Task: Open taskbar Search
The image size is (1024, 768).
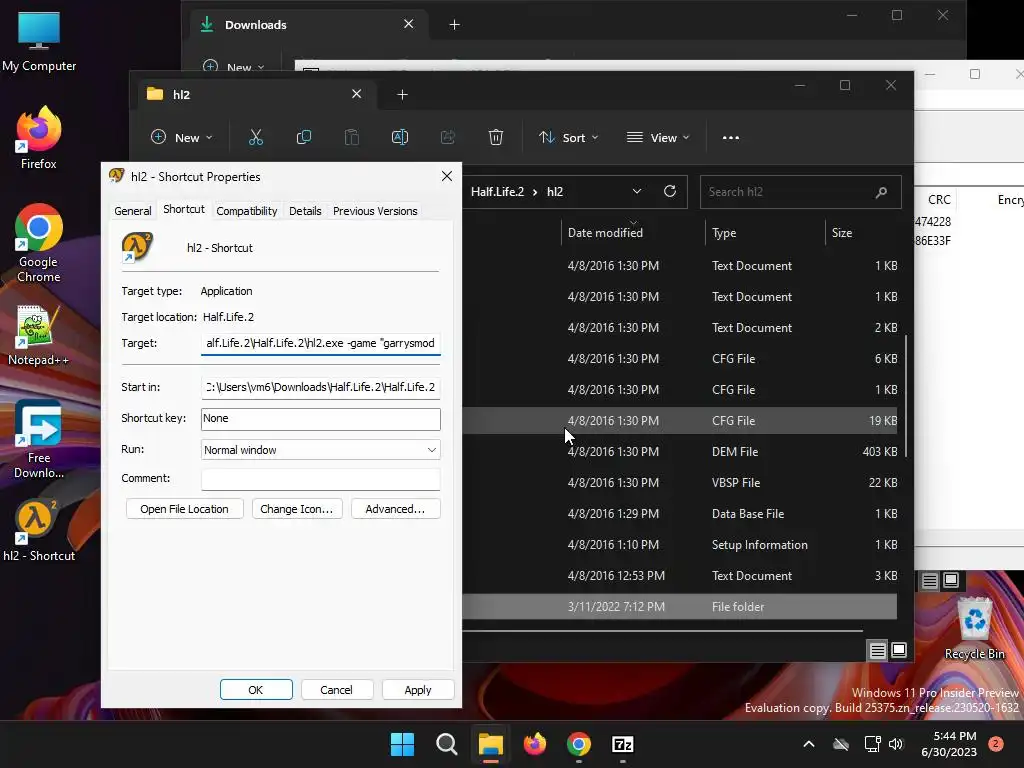Action: click(x=447, y=744)
